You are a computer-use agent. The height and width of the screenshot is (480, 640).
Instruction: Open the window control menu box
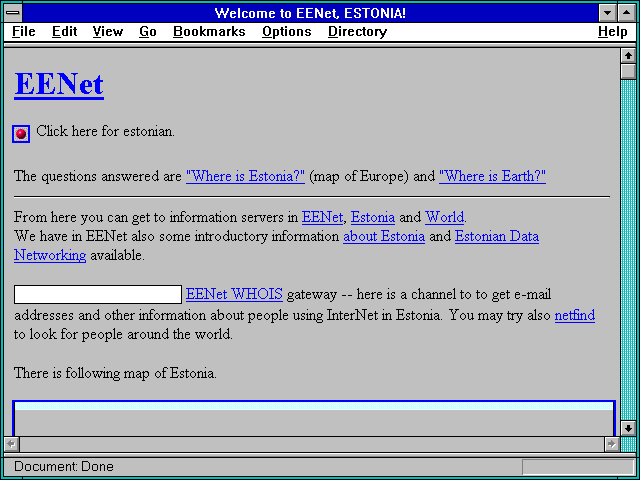click(13, 13)
